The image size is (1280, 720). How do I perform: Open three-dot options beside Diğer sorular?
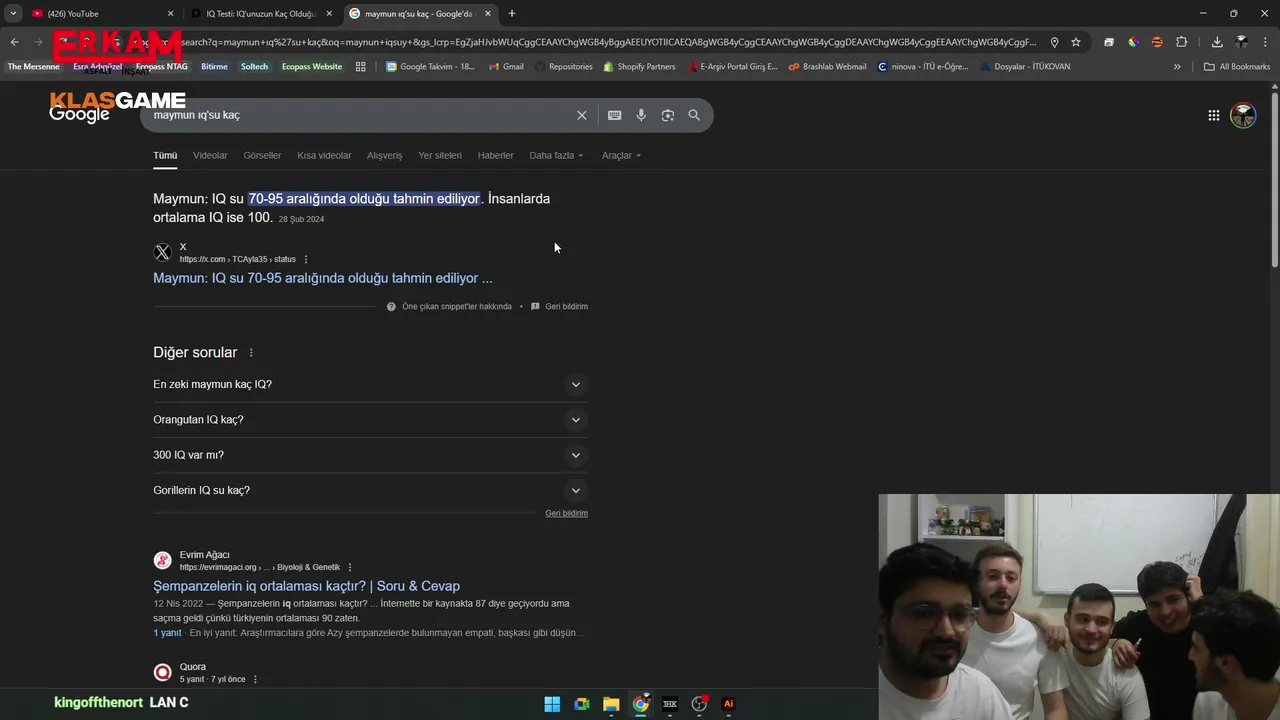pos(251,353)
